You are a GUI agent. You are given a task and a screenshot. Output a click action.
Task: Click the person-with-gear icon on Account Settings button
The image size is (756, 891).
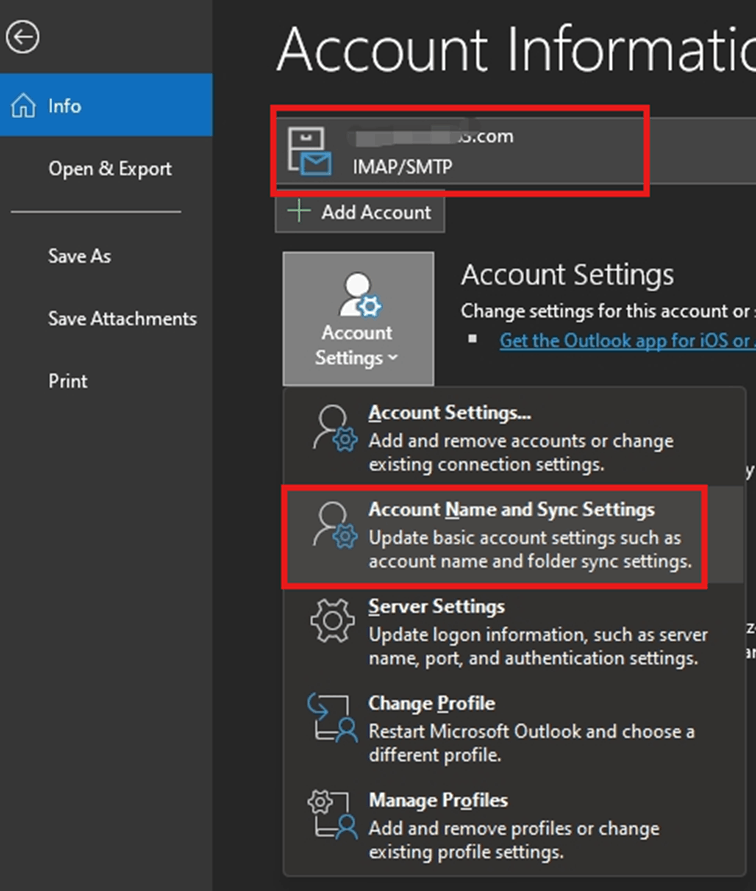(x=360, y=294)
